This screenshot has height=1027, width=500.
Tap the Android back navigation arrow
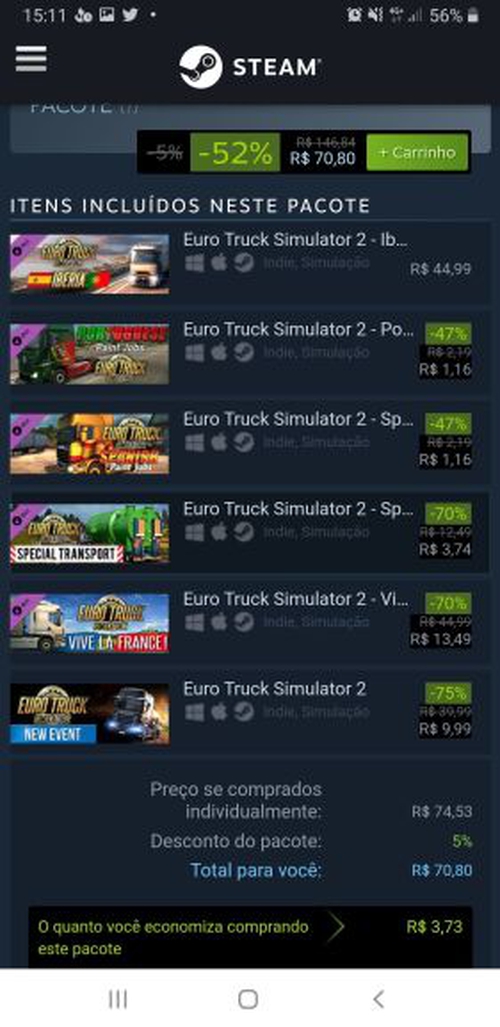pyautogui.click(x=378, y=999)
